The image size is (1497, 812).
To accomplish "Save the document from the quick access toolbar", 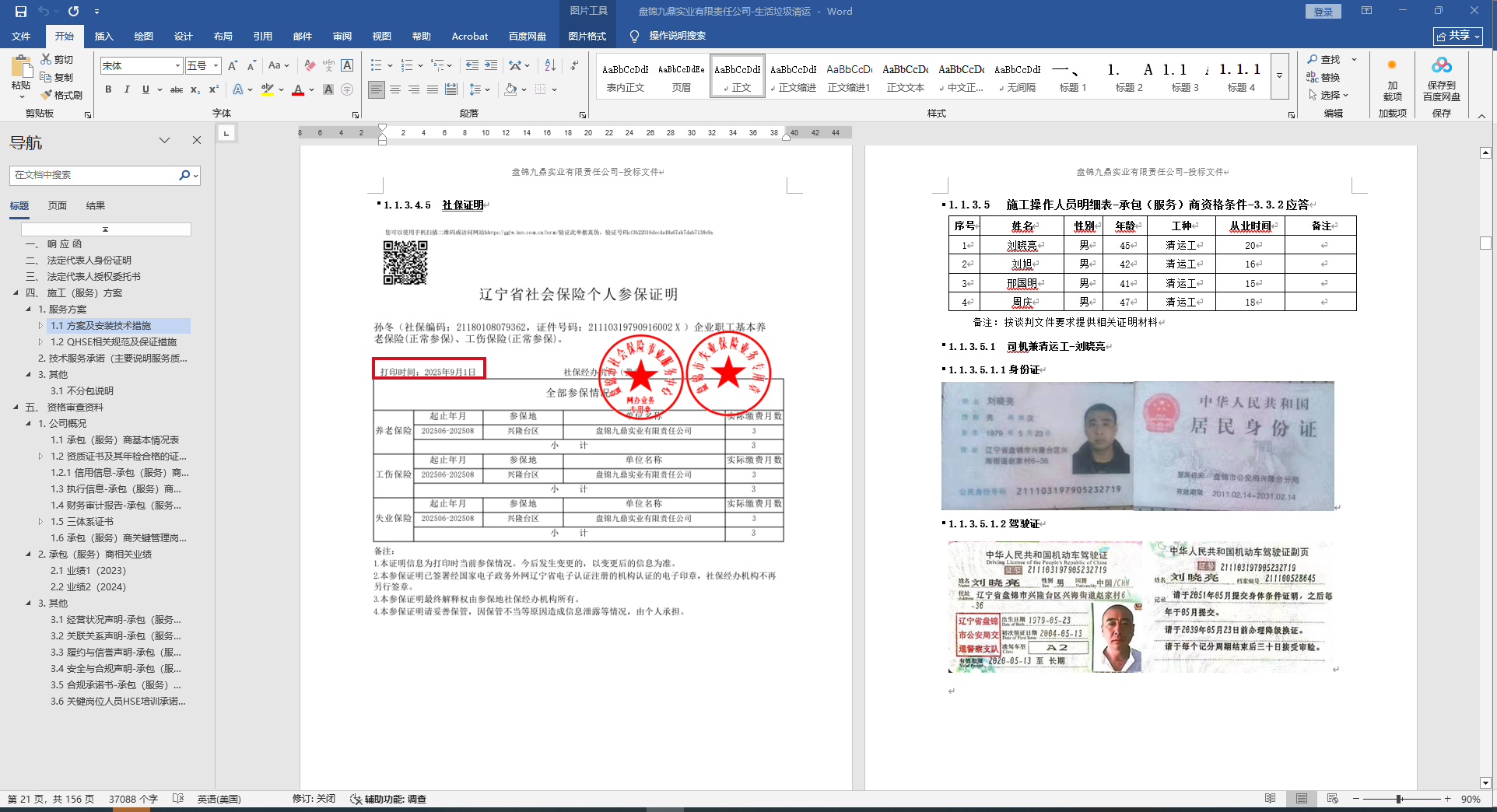I will click(21, 12).
